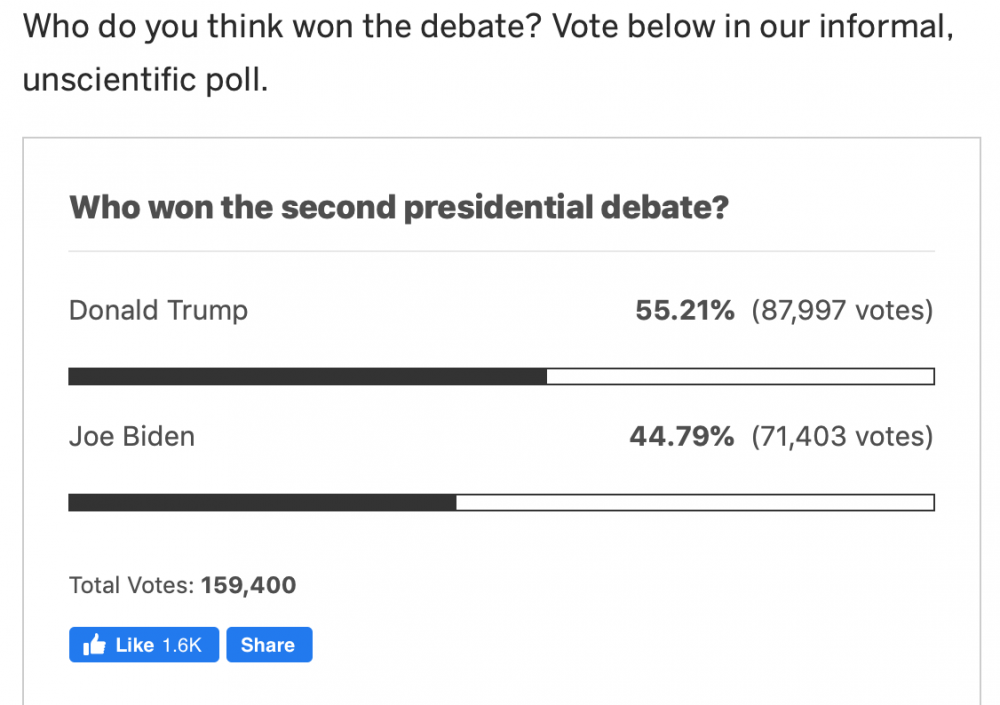
Task: Click the filled part of Trump's result bar
Action: pyautogui.click(x=307, y=377)
